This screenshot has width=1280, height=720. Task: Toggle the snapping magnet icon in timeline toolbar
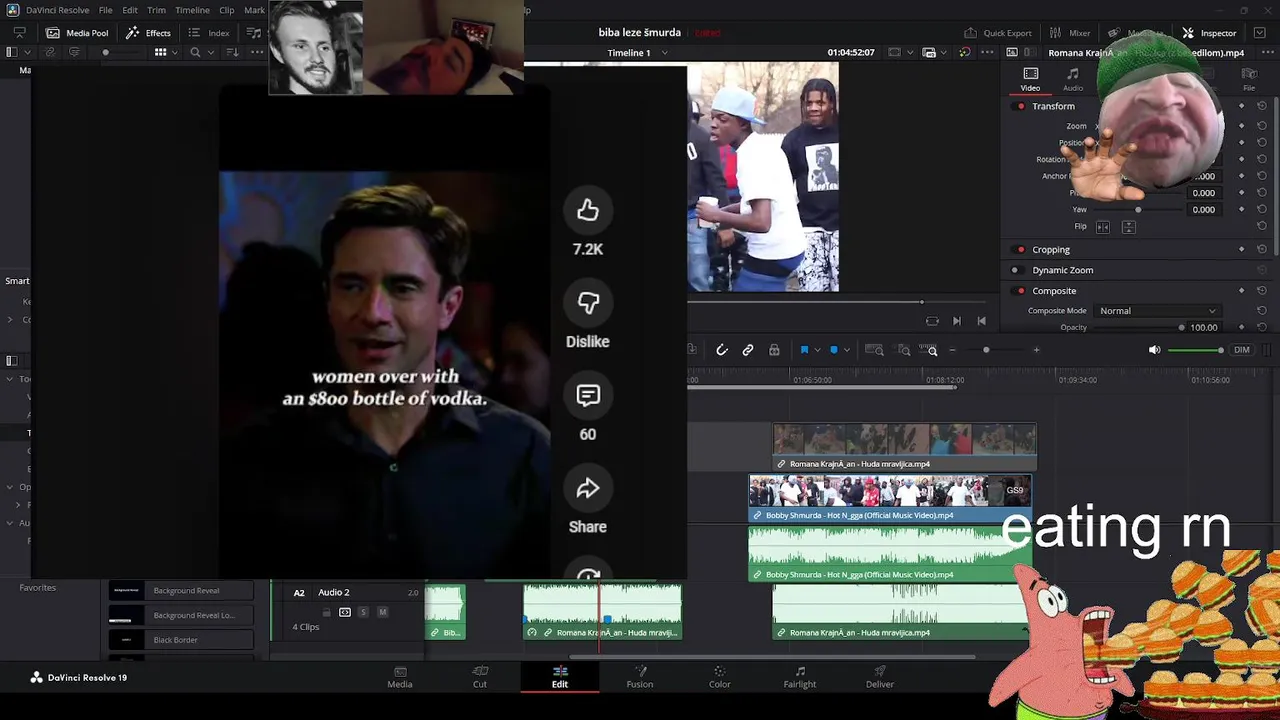722,350
